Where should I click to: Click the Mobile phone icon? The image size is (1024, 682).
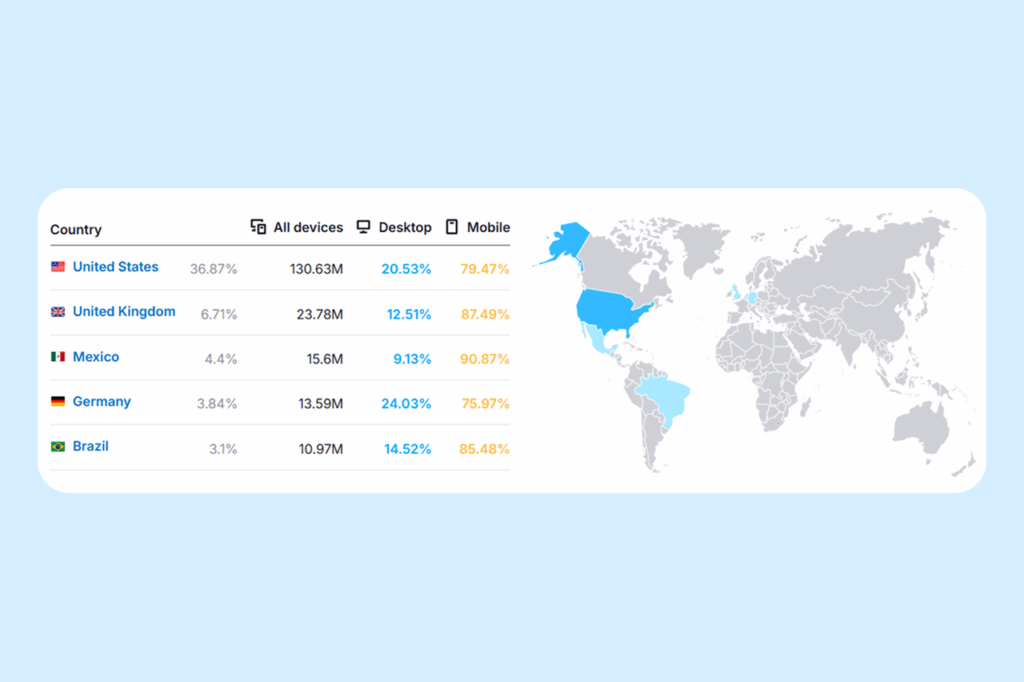coord(452,227)
